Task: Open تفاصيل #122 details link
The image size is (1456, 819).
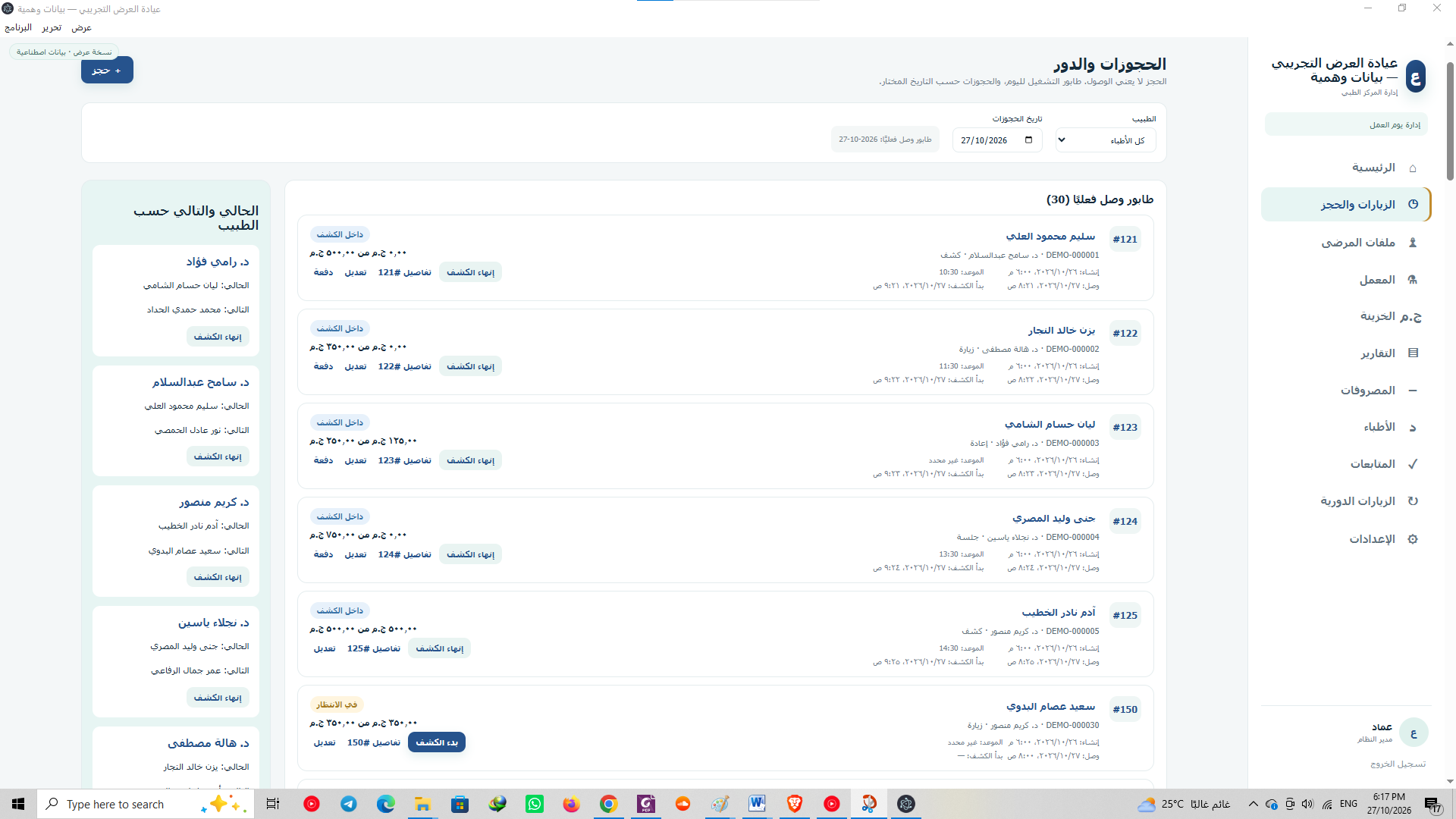Action: (405, 366)
